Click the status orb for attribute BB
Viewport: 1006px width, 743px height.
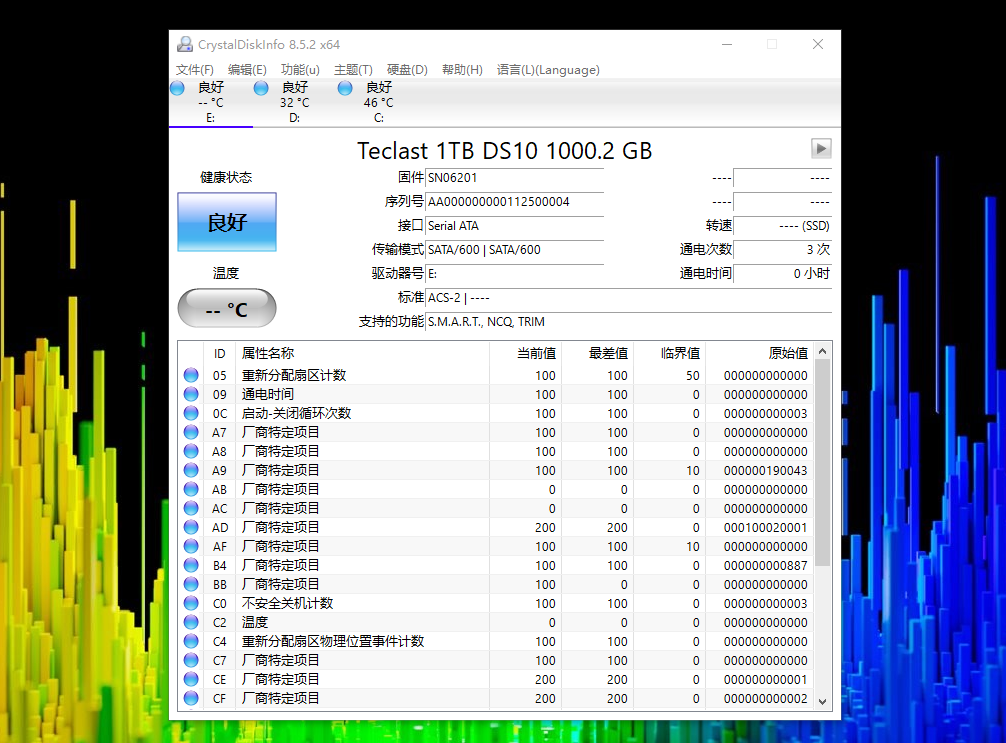[x=191, y=584]
